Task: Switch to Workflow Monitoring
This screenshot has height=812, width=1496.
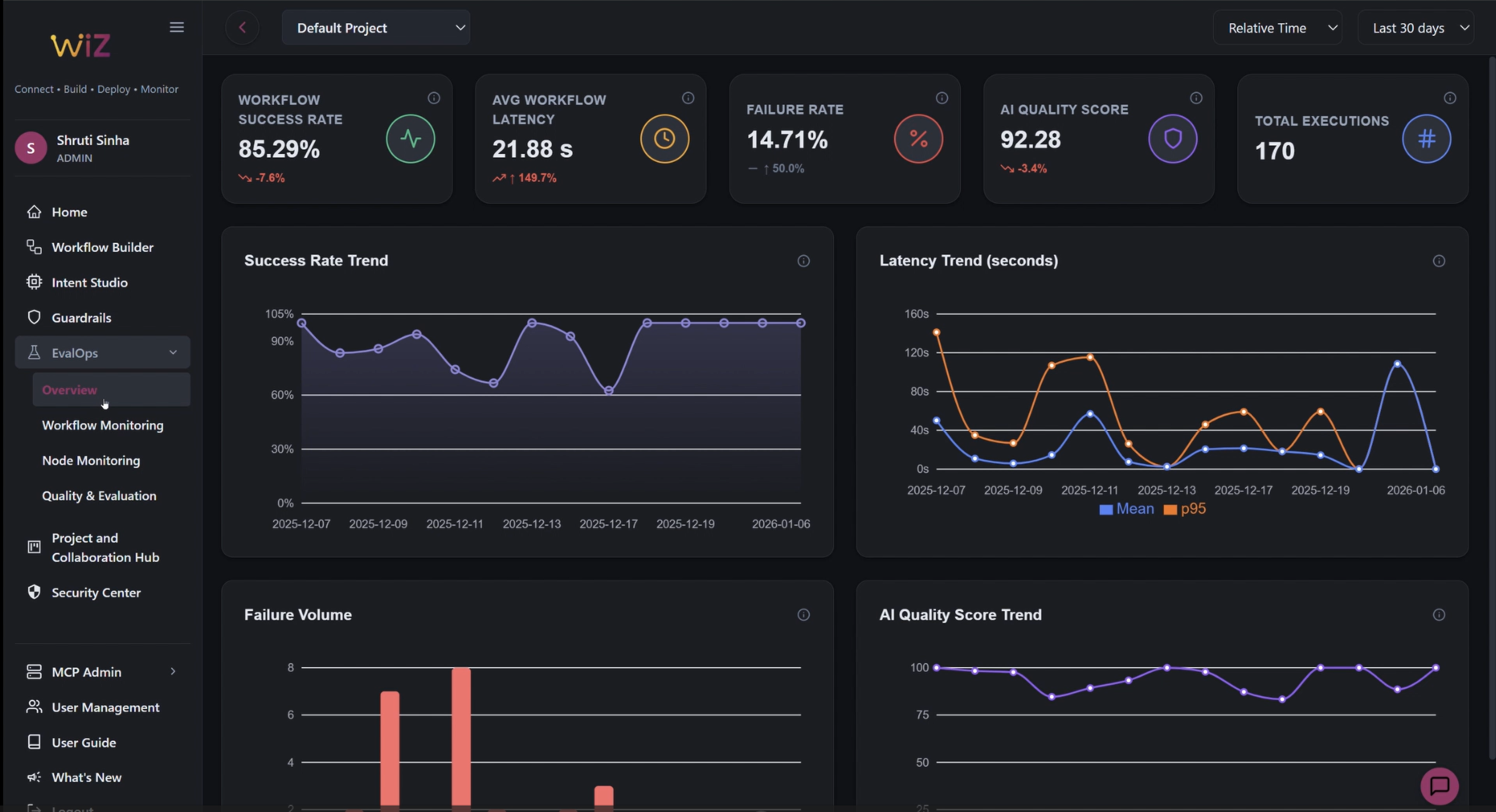Action: pos(103,425)
